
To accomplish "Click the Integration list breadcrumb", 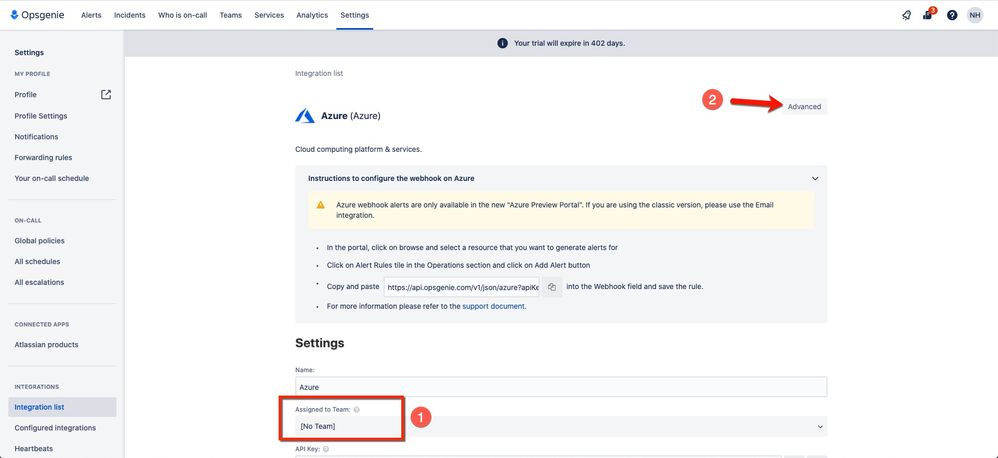I will tap(319, 74).
